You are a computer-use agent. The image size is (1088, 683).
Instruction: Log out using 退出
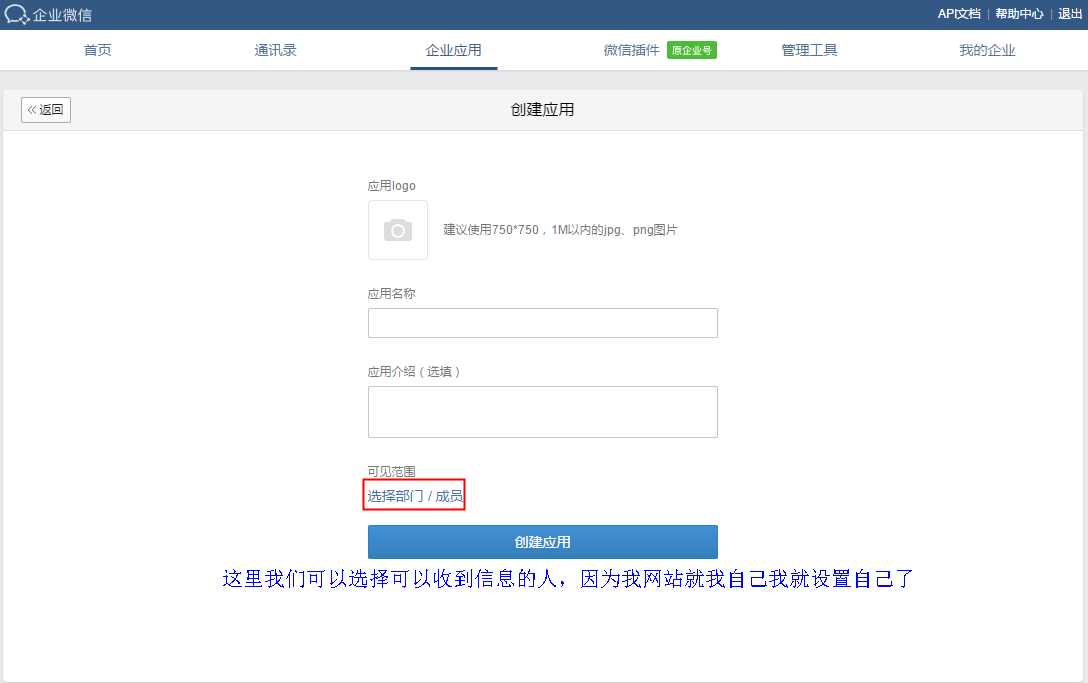click(x=1070, y=14)
